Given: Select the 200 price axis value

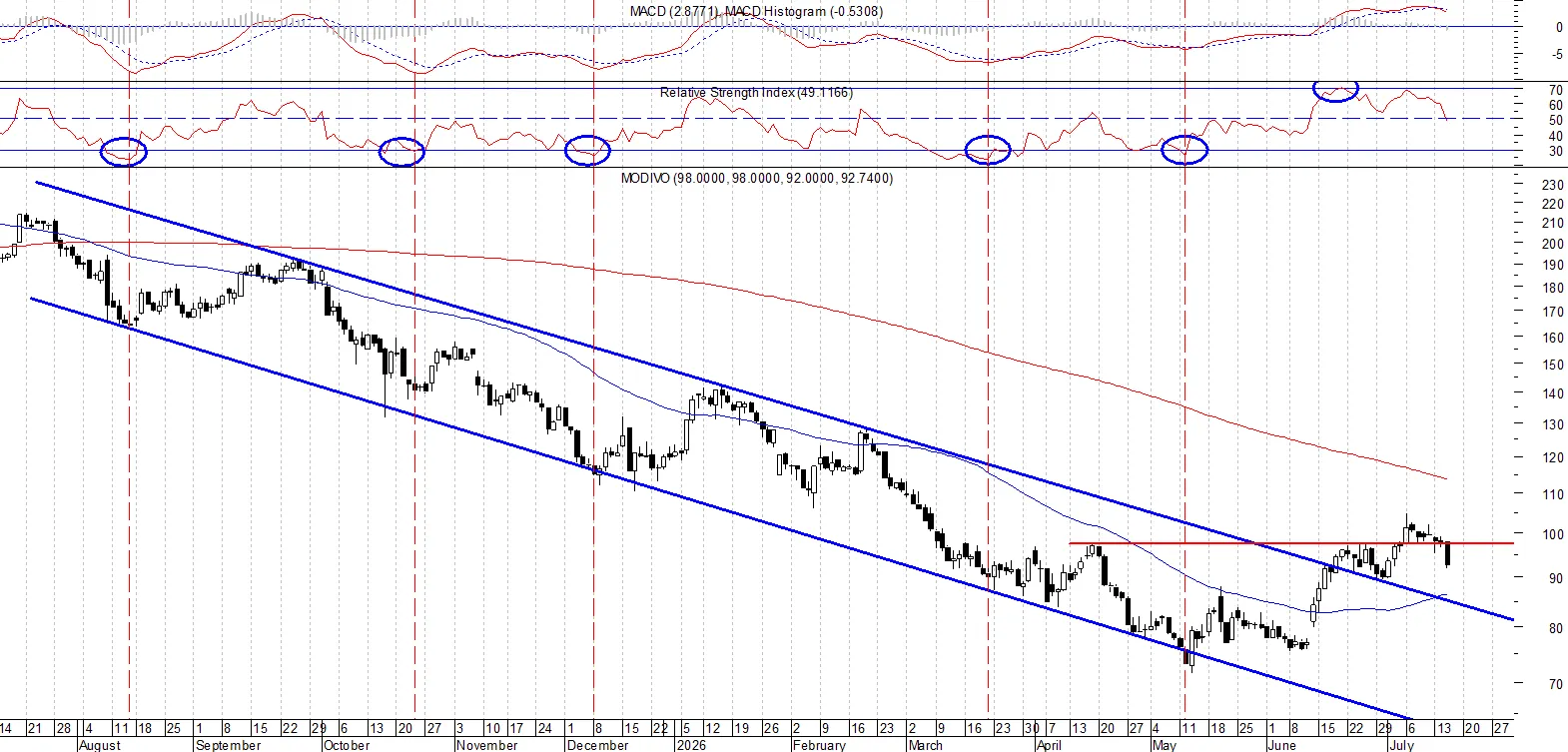Looking at the screenshot, I should (x=1553, y=245).
